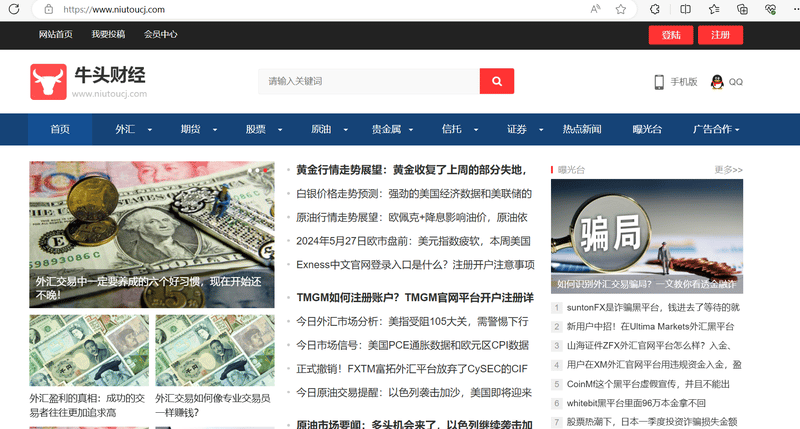Toggle split screen icon
Image resolution: width=800 pixels, height=429 pixels.
(685, 9)
